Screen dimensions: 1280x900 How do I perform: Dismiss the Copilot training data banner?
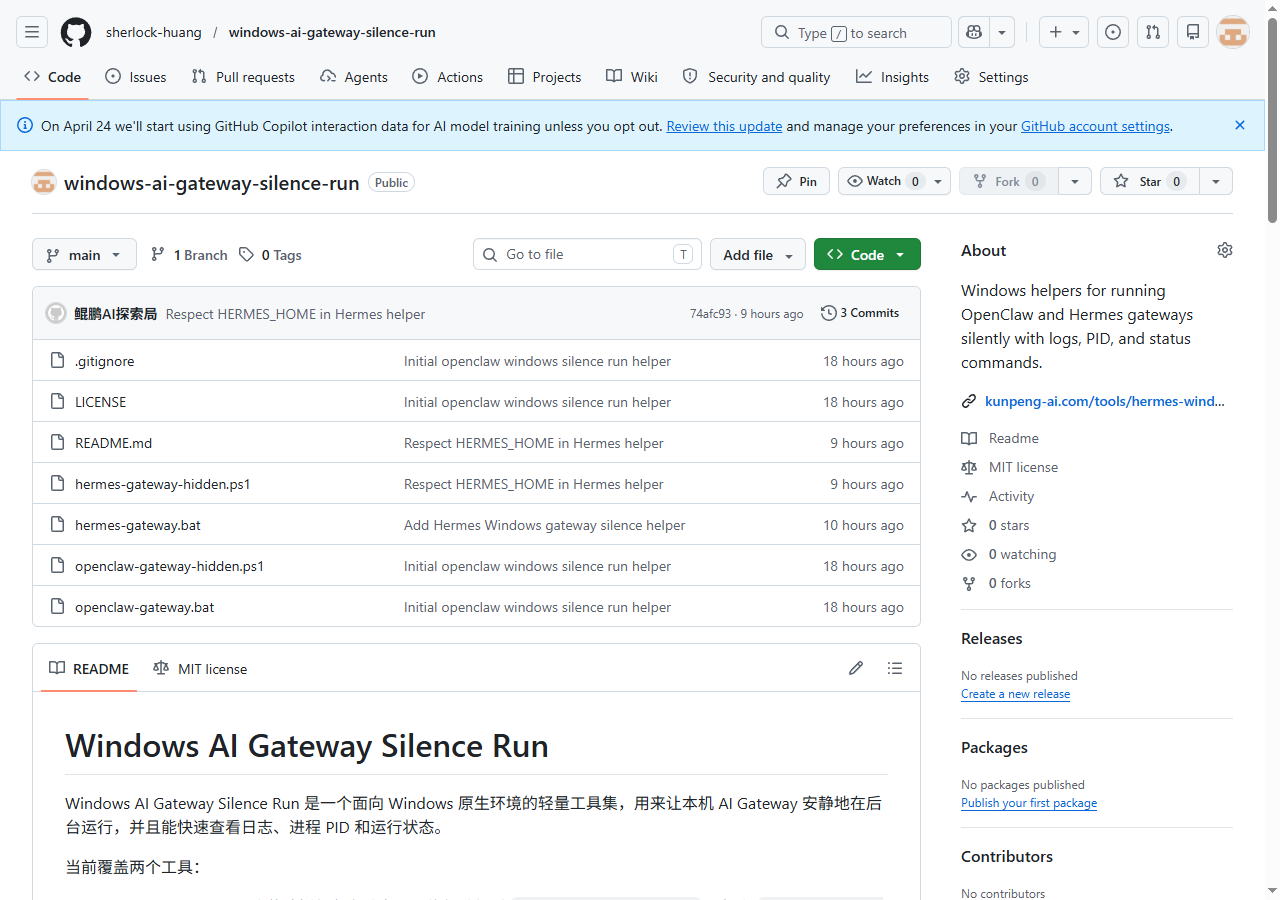click(x=1240, y=125)
